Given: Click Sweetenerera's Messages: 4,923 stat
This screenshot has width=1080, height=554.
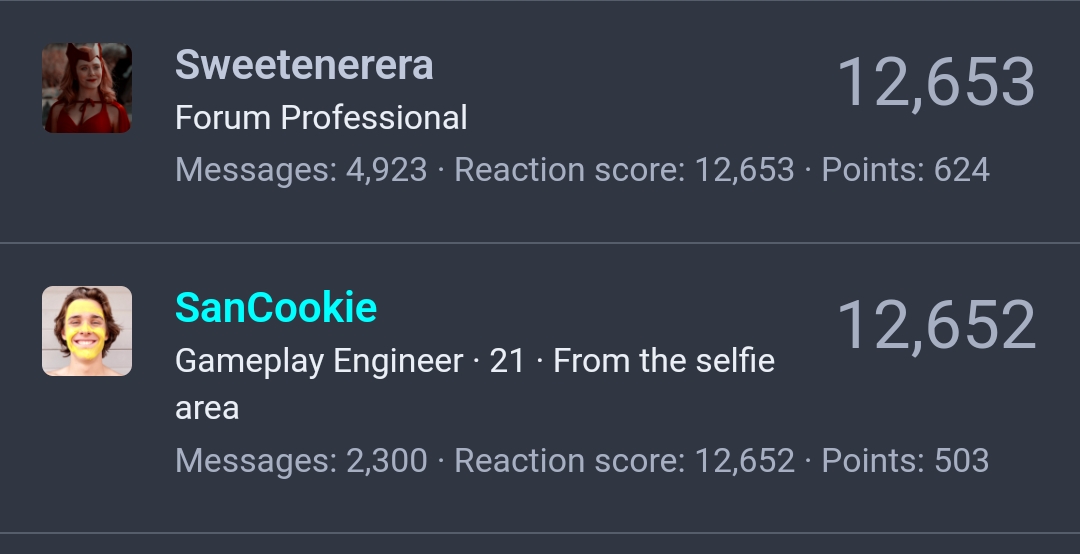Looking at the screenshot, I should [x=301, y=170].
